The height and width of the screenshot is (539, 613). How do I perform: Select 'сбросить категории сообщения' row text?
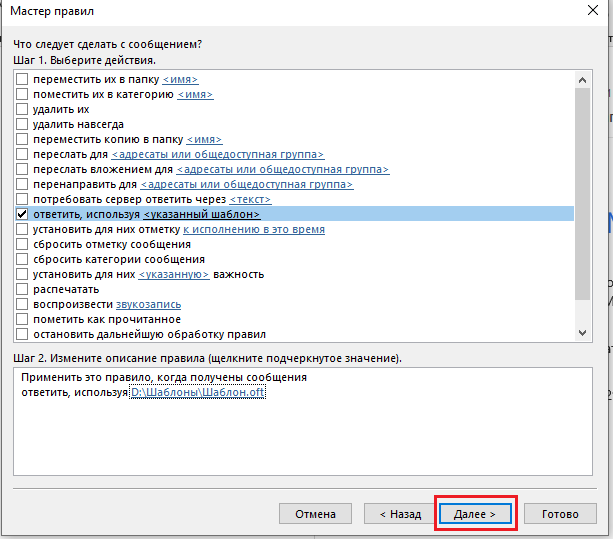(119, 260)
